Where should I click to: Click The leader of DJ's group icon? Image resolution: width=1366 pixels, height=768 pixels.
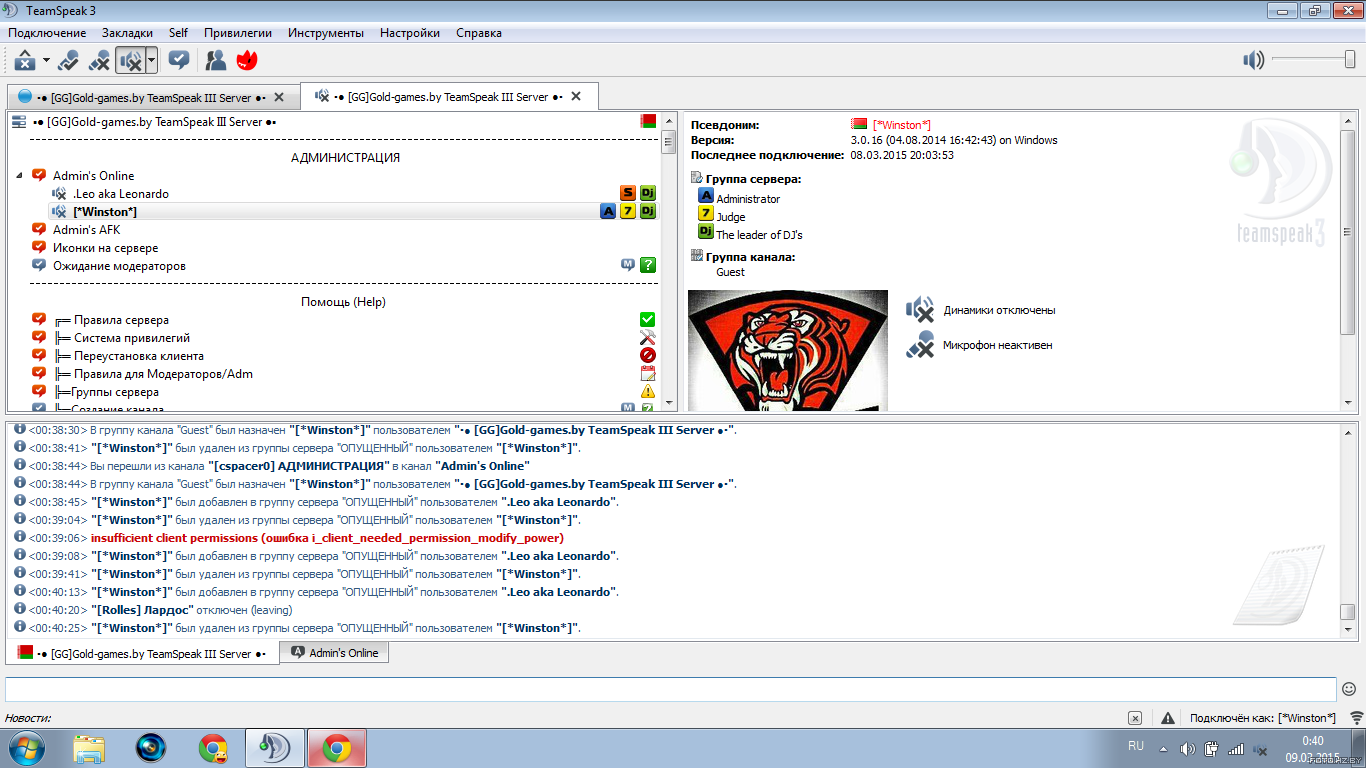click(x=706, y=233)
